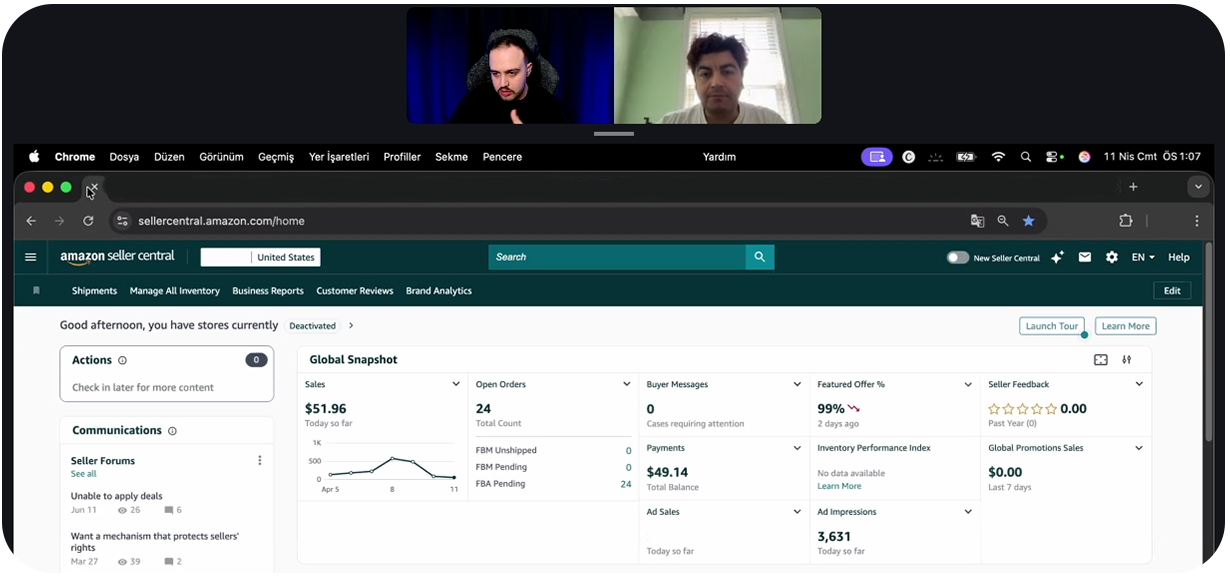Screen dimensions: 1230x580
Task: Open 'Unable to apply deals' forum post
Action: [117, 496]
